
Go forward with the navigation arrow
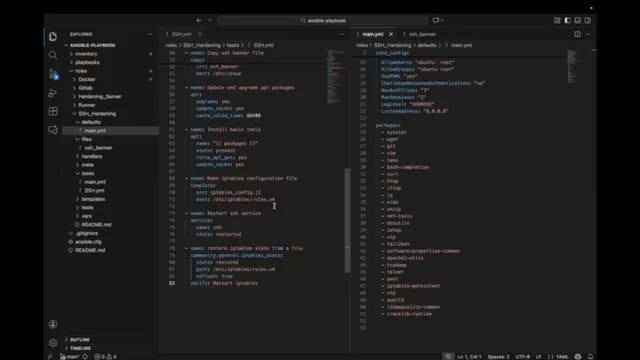tap(209, 20)
